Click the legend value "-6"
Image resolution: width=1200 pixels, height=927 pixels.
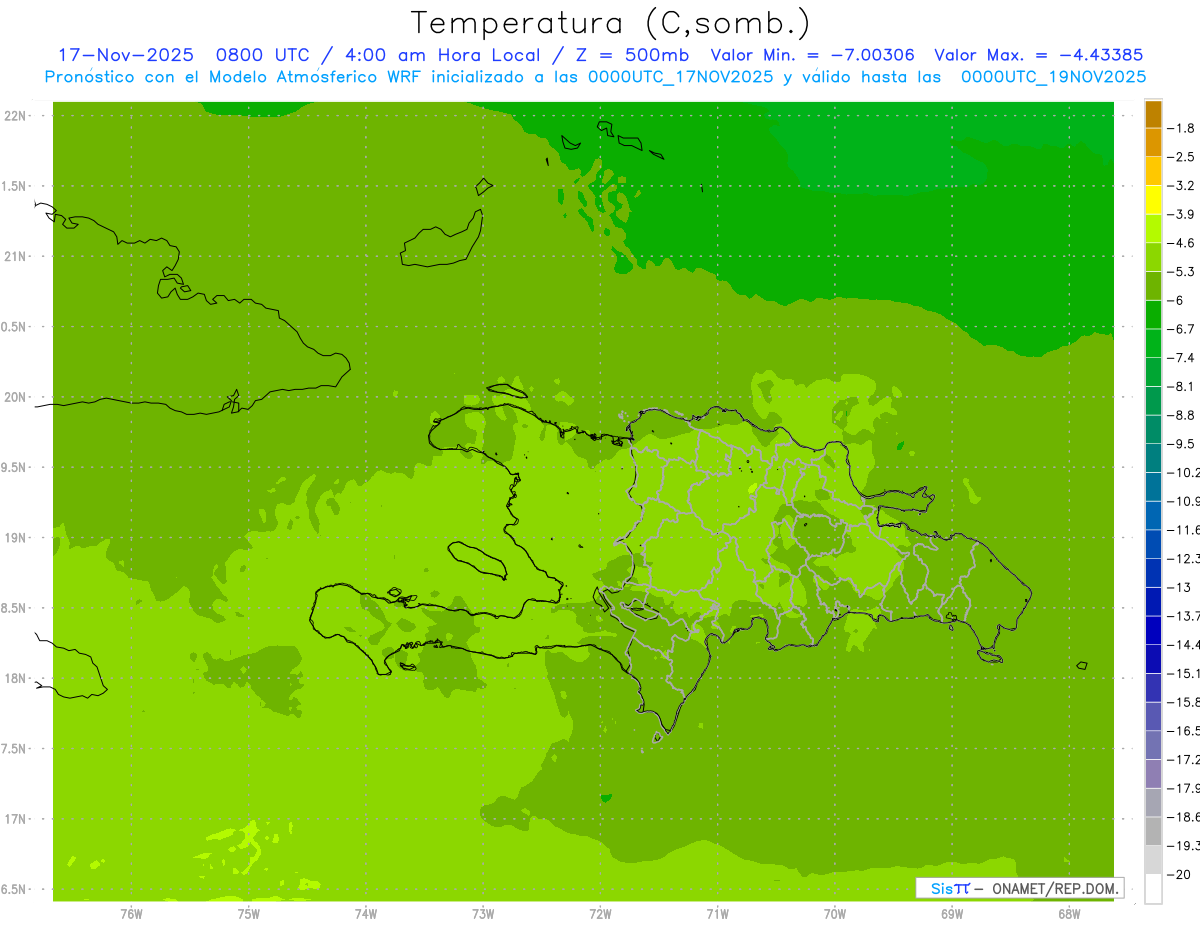coord(1177,300)
